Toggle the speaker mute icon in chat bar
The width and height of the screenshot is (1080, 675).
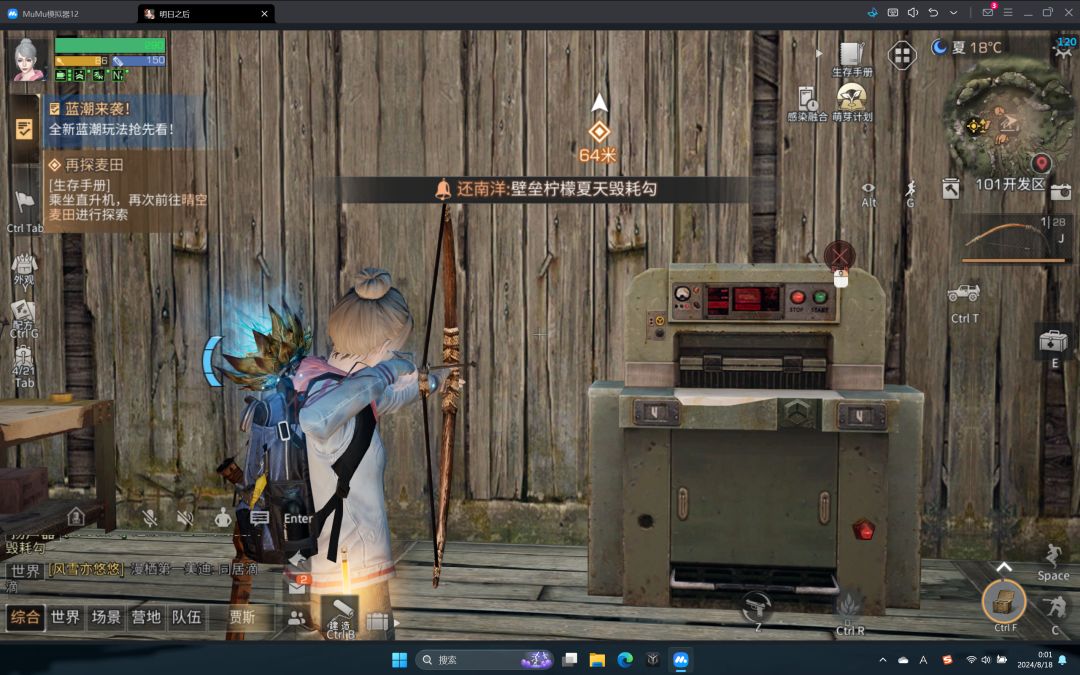(x=185, y=518)
